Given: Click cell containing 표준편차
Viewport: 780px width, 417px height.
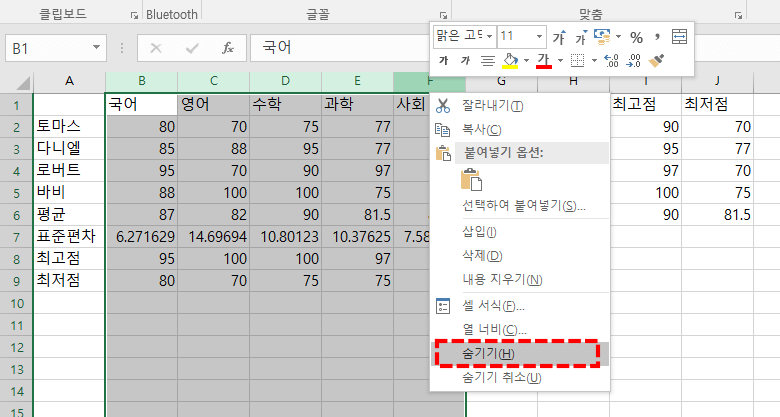Looking at the screenshot, I should point(69,236).
